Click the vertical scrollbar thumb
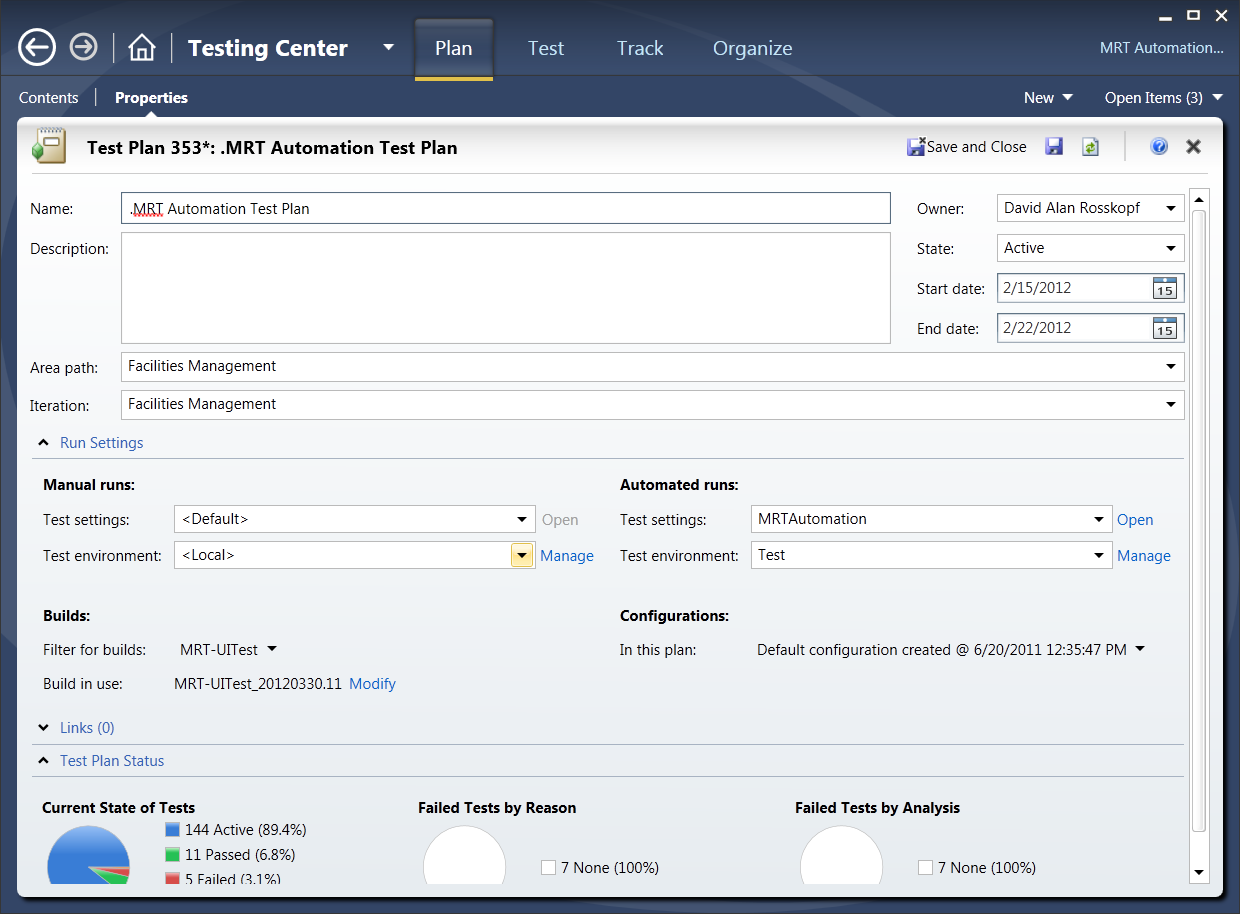 [x=1200, y=520]
